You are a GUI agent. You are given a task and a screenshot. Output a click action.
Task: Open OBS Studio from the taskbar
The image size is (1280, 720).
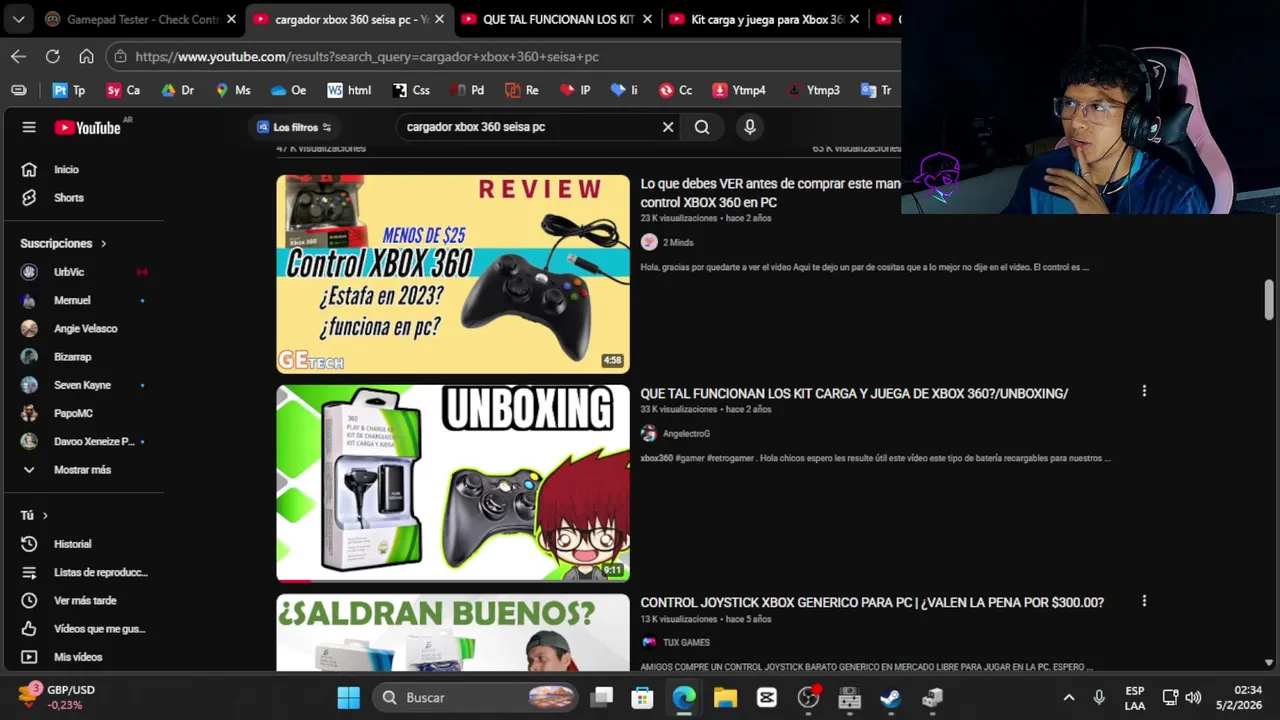pyautogui.click(x=808, y=697)
